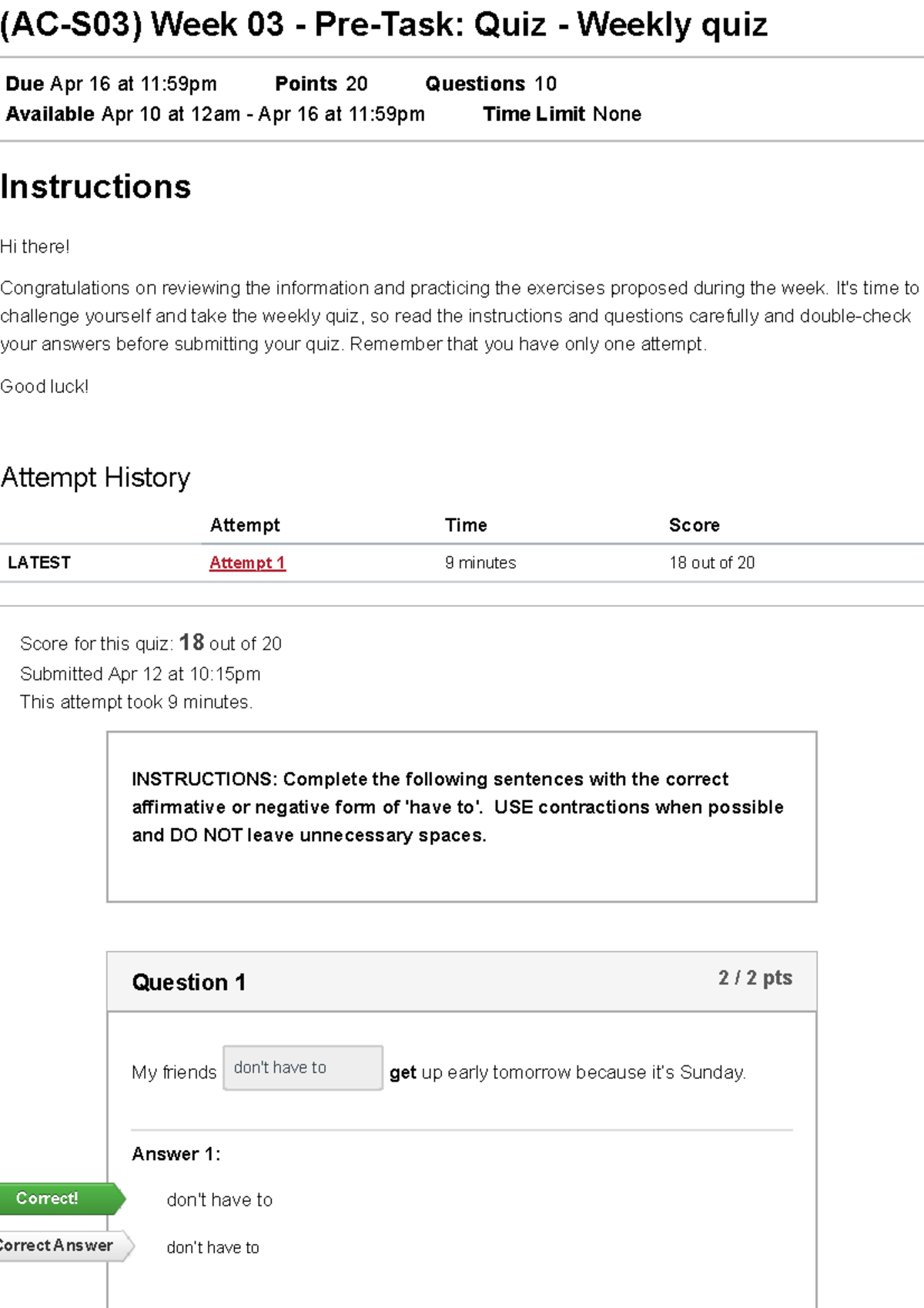Click the "18 out of 20" table score
924x1308 pixels.
pos(711,563)
